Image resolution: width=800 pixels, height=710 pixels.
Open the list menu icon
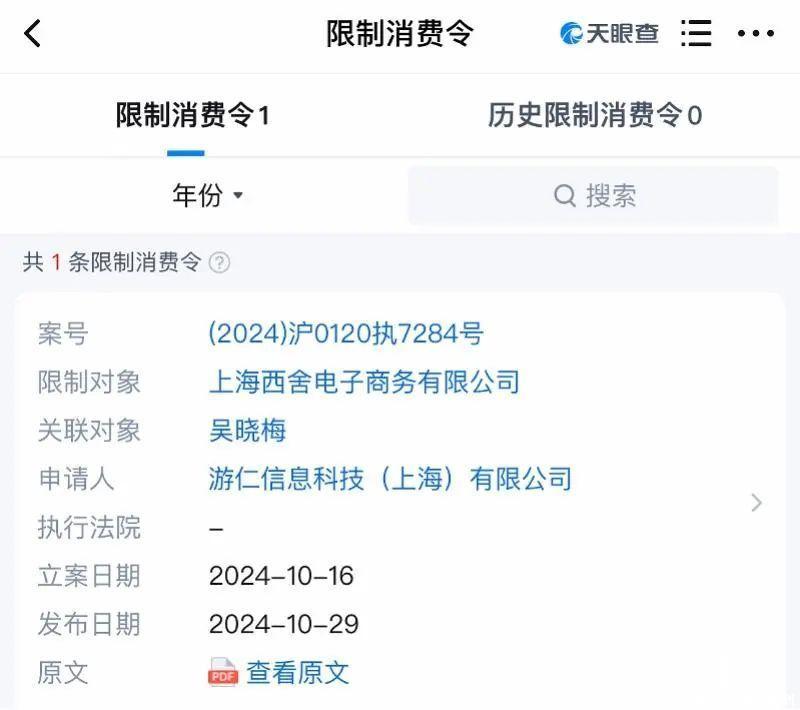point(696,34)
